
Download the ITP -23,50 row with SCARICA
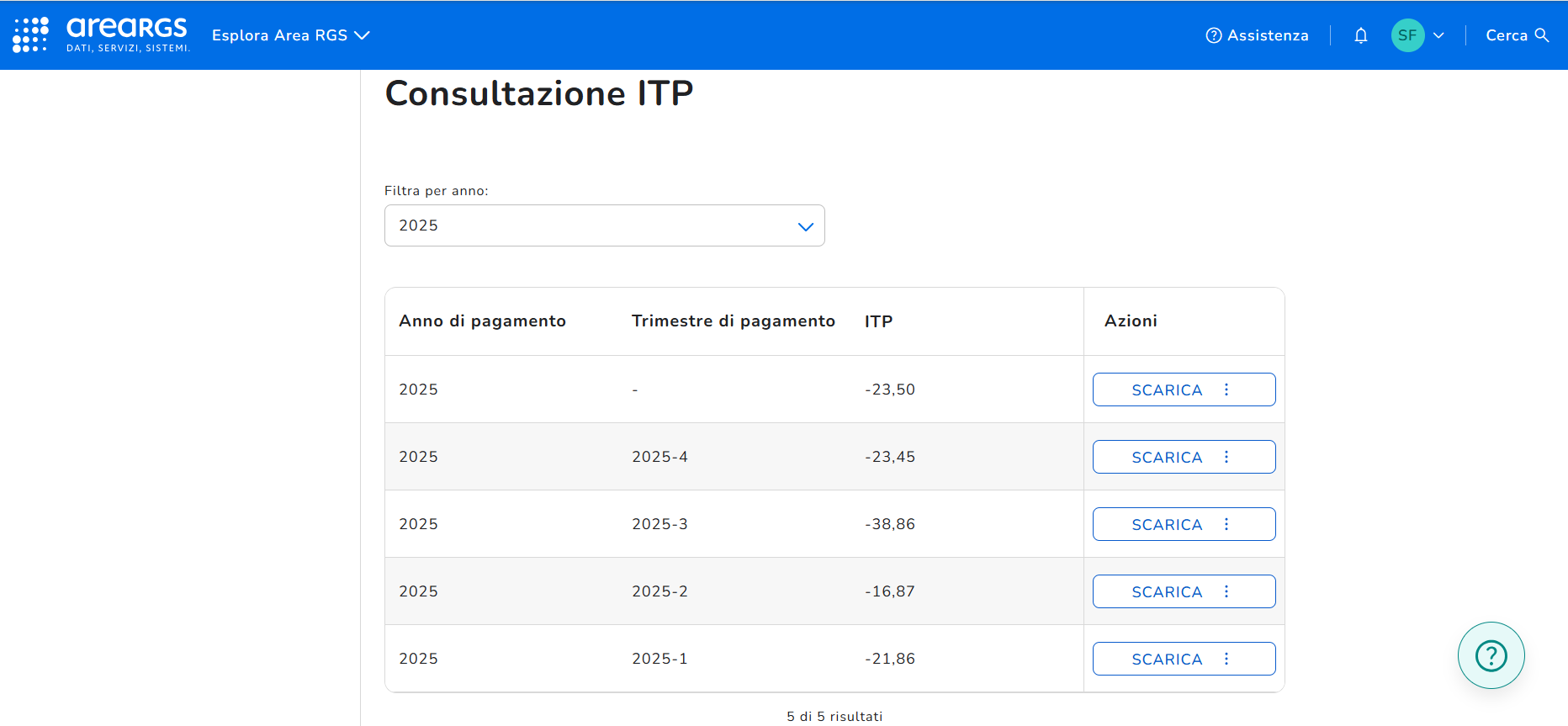tap(1166, 389)
